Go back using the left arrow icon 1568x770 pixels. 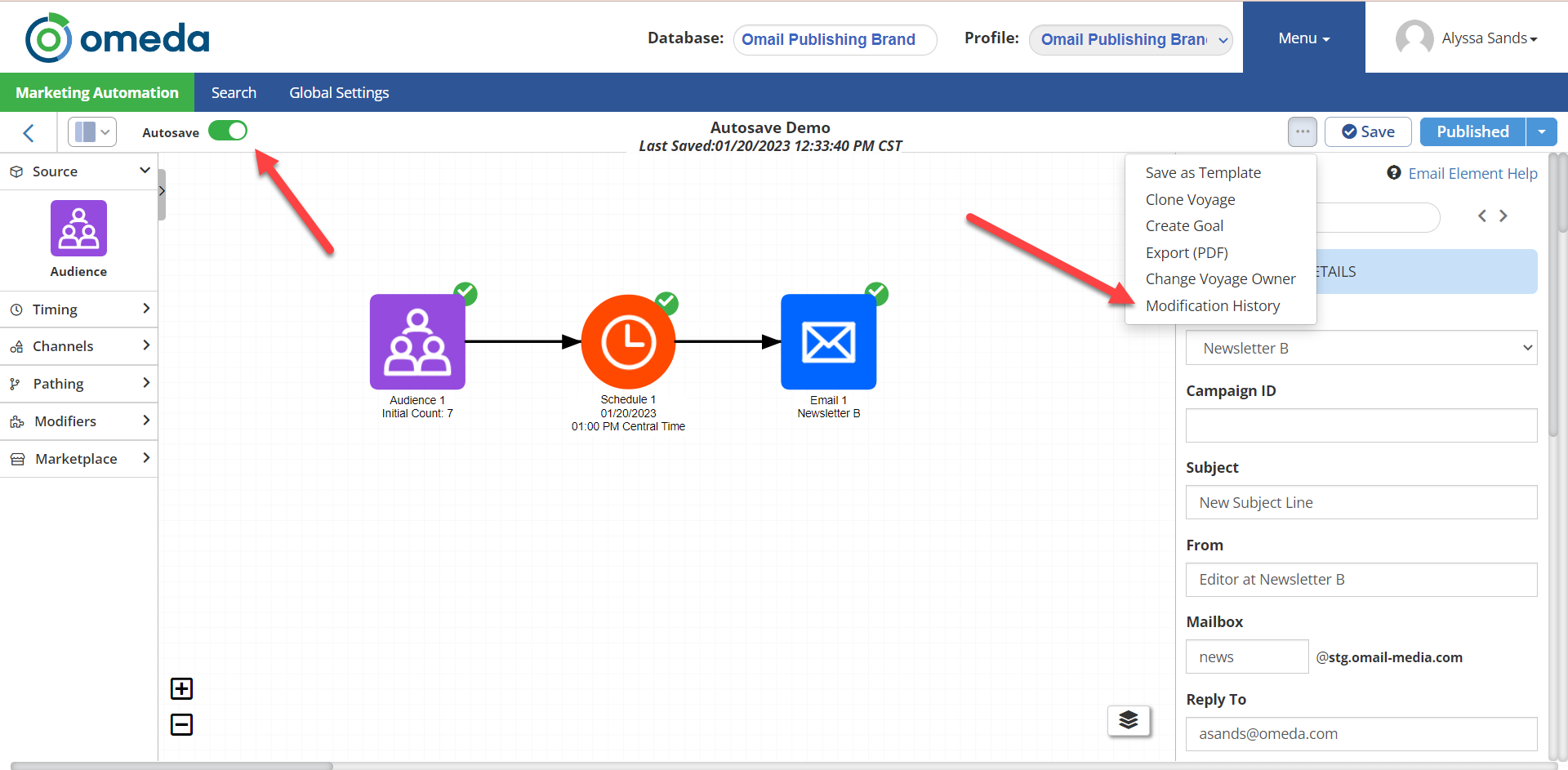(x=29, y=132)
